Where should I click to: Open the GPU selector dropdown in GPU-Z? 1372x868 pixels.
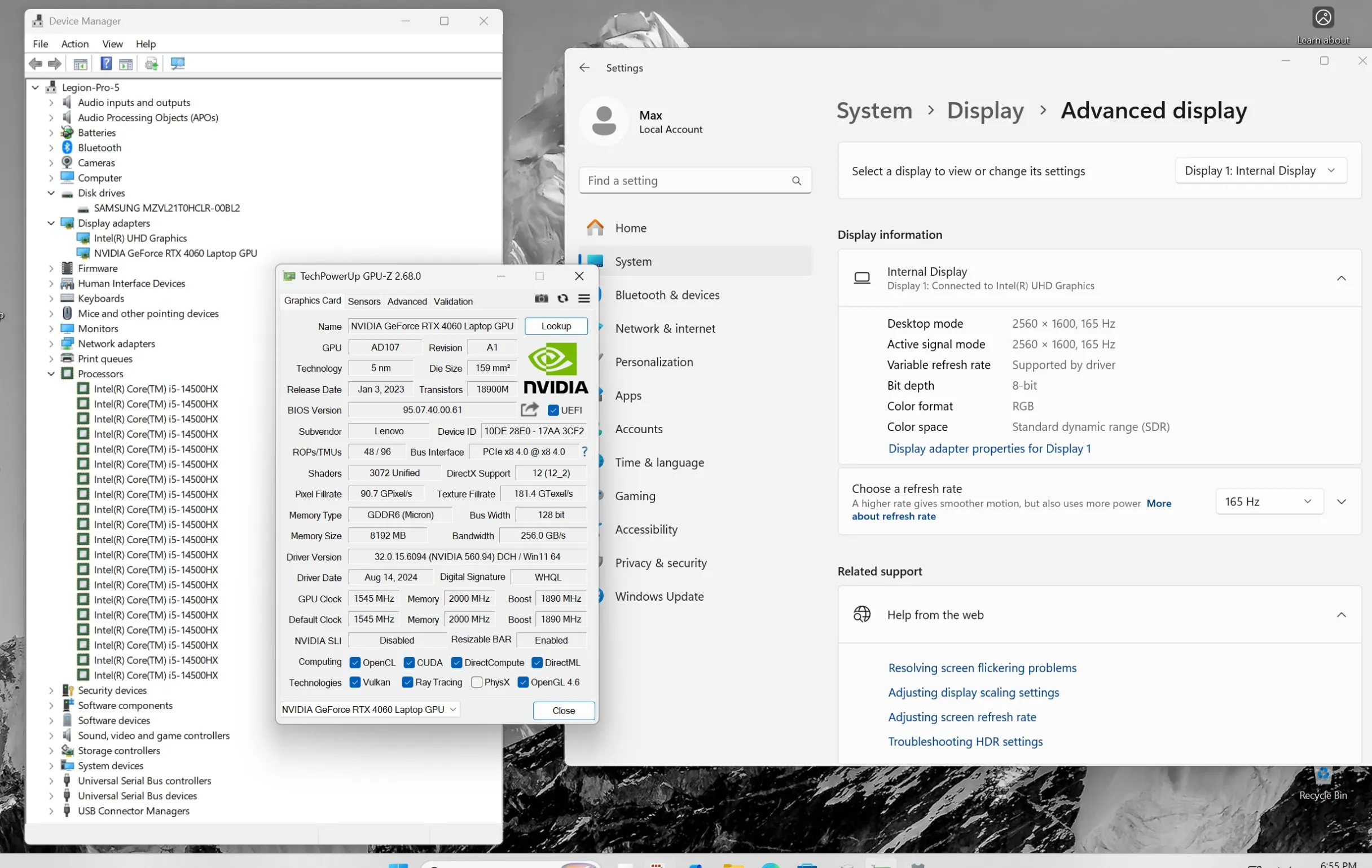pyautogui.click(x=369, y=710)
